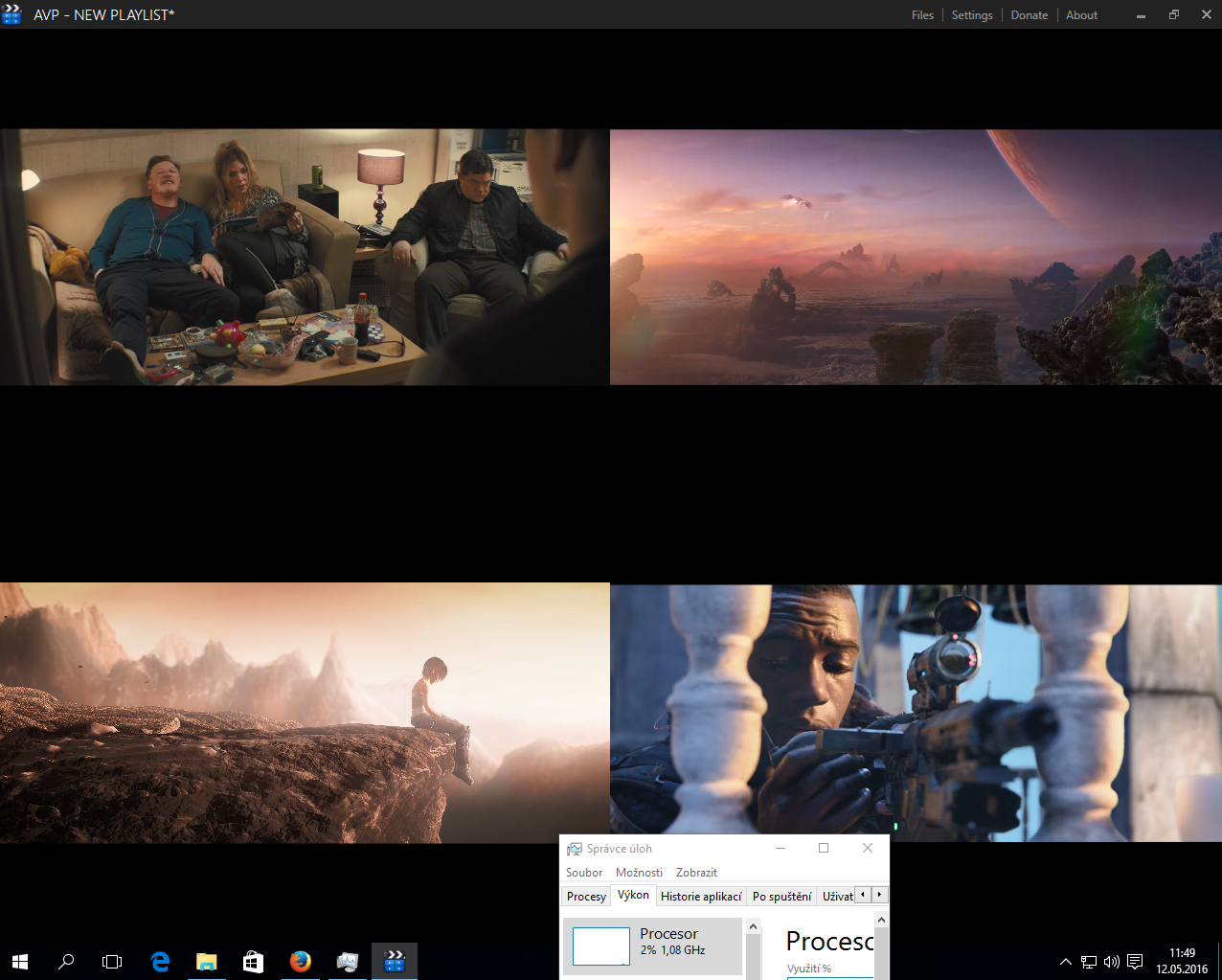
Task: Click the right tab-scroll arrow in Task Manager
Action: tap(880, 895)
